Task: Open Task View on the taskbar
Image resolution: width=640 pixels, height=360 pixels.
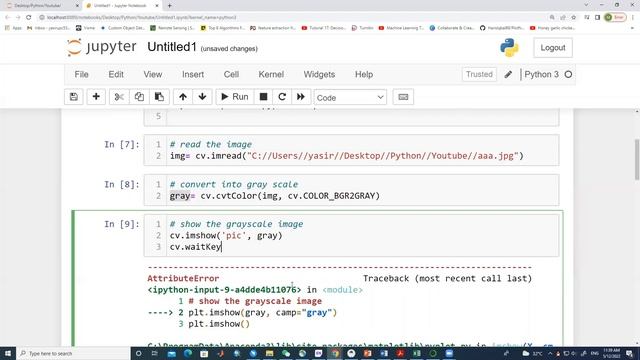Action: [155, 353]
